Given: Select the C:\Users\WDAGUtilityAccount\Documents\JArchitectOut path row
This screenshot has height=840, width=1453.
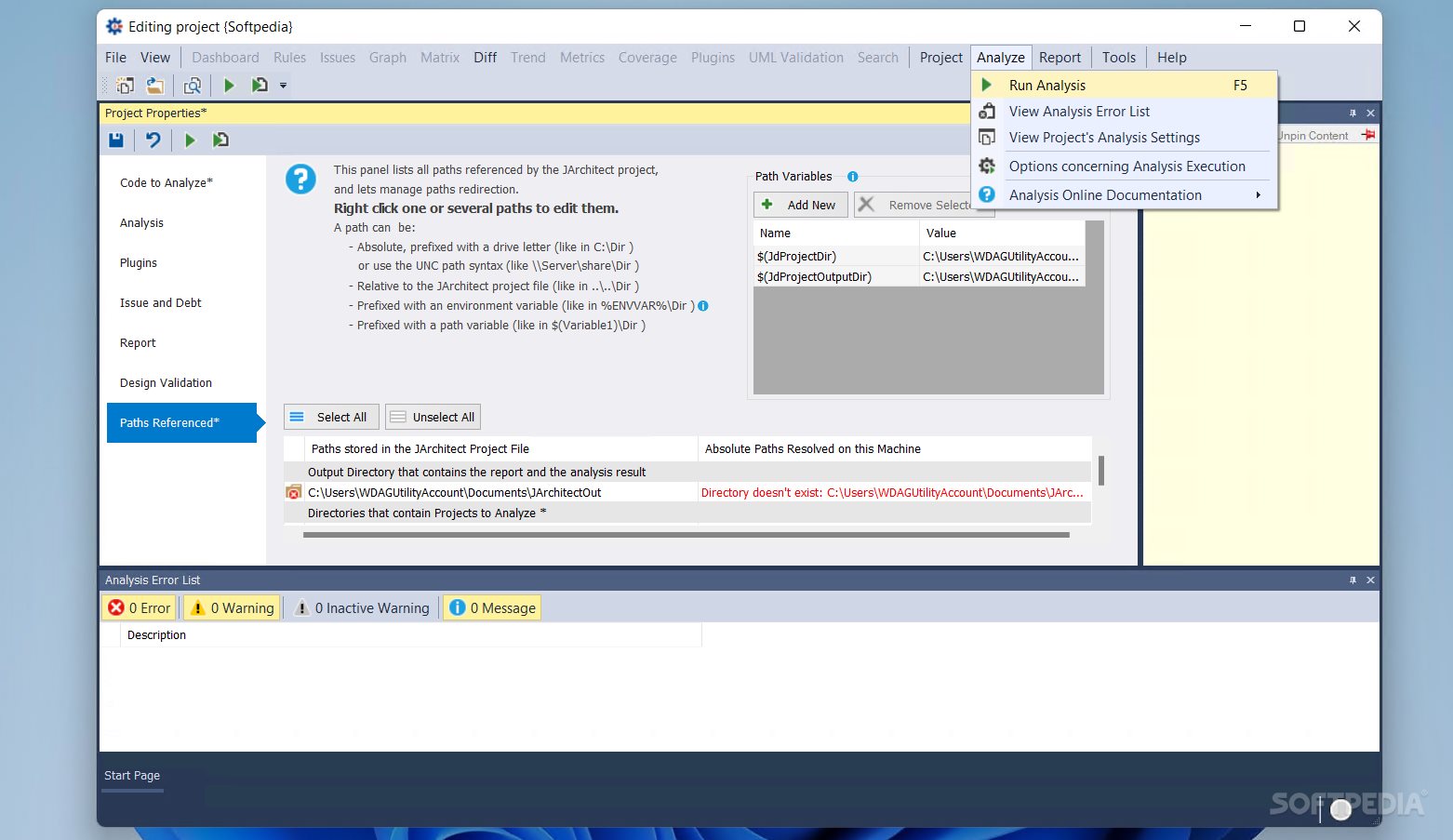Looking at the screenshot, I should pyautogui.click(x=687, y=493).
